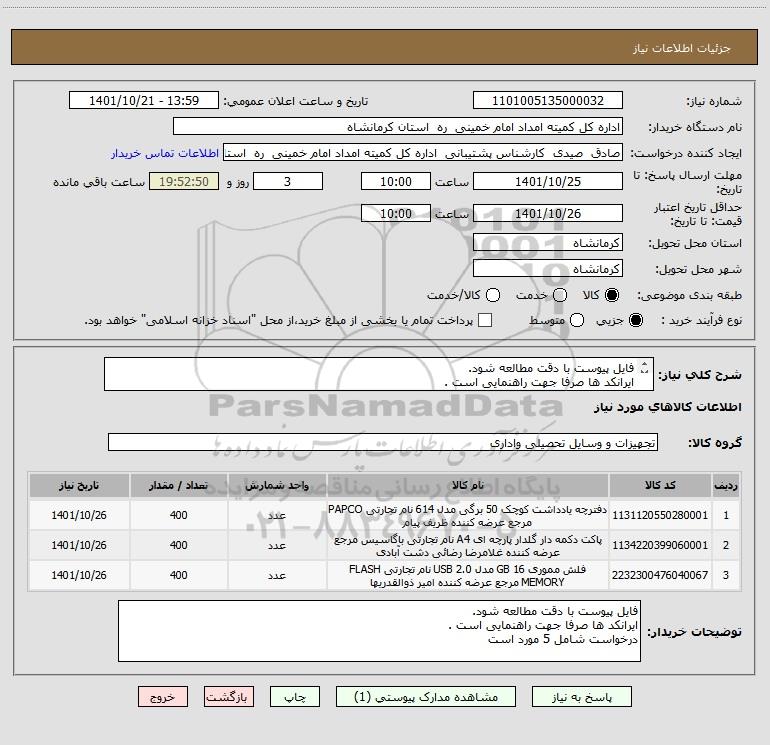The image size is (770, 745).
Task: Click the announcement date field 1401/10/21 - 13:59
Action: click(144, 101)
